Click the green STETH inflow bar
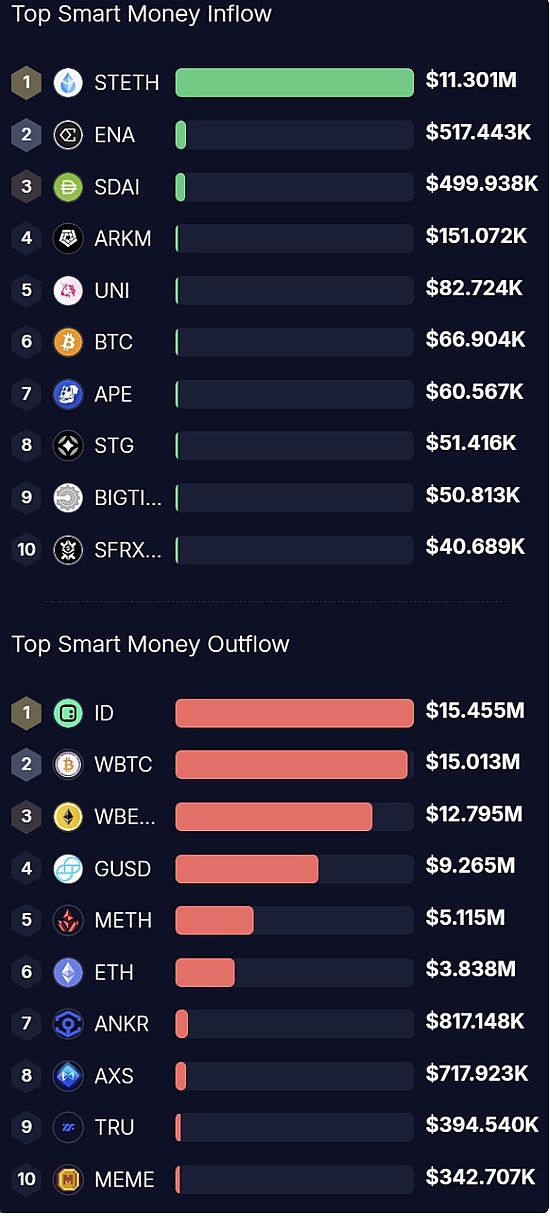The width and height of the screenshot is (550, 1216). pos(295,83)
